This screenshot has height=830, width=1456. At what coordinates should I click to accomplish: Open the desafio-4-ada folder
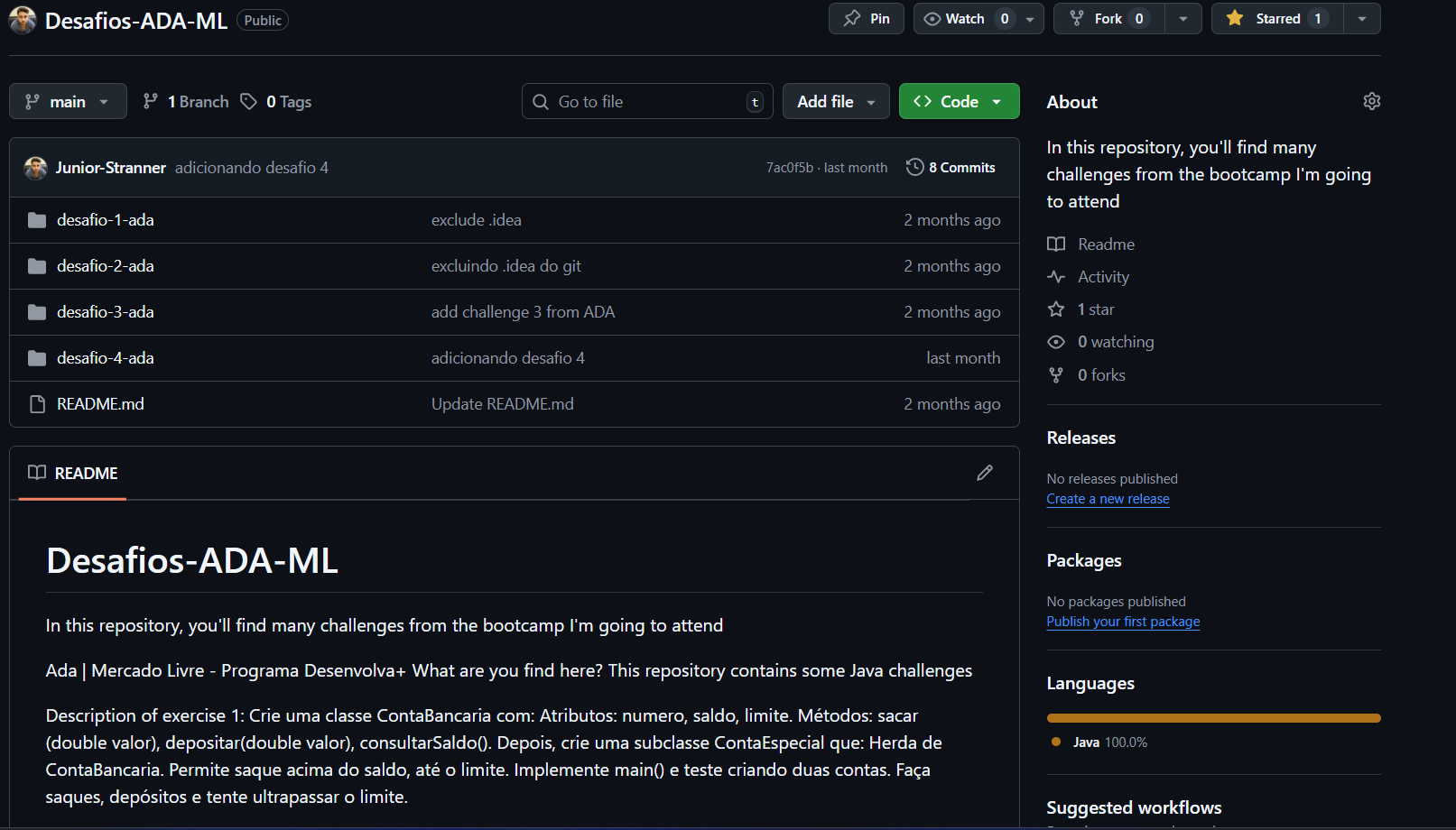tap(106, 358)
